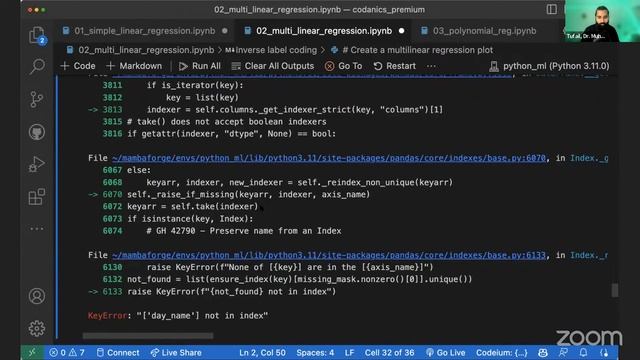640x360 pixels.
Task: Click unsaved dot on 01_simple_linear_regression tab
Action: coord(225,31)
